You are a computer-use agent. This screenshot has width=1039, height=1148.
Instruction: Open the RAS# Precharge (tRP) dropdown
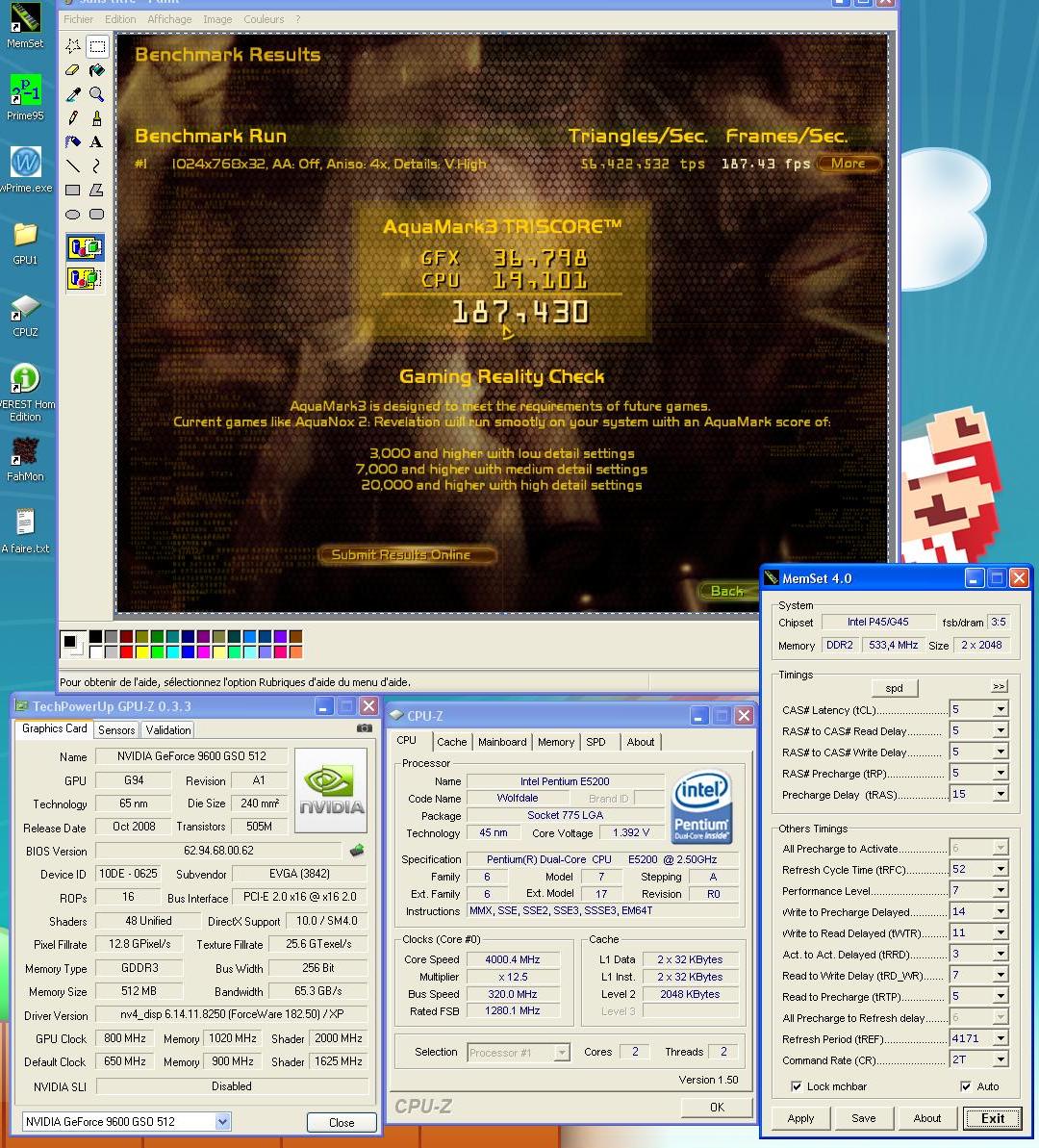tap(1001, 773)
